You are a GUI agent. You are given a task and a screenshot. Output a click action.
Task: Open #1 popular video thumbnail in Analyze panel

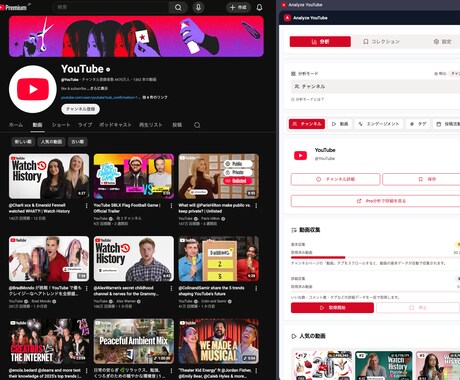322,365
